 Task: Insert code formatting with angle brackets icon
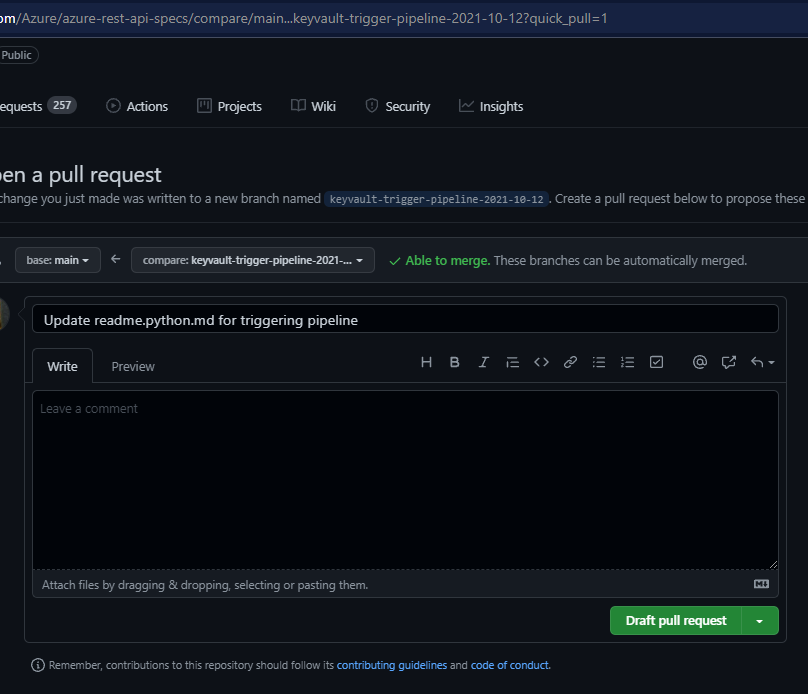tap(541, 362)
